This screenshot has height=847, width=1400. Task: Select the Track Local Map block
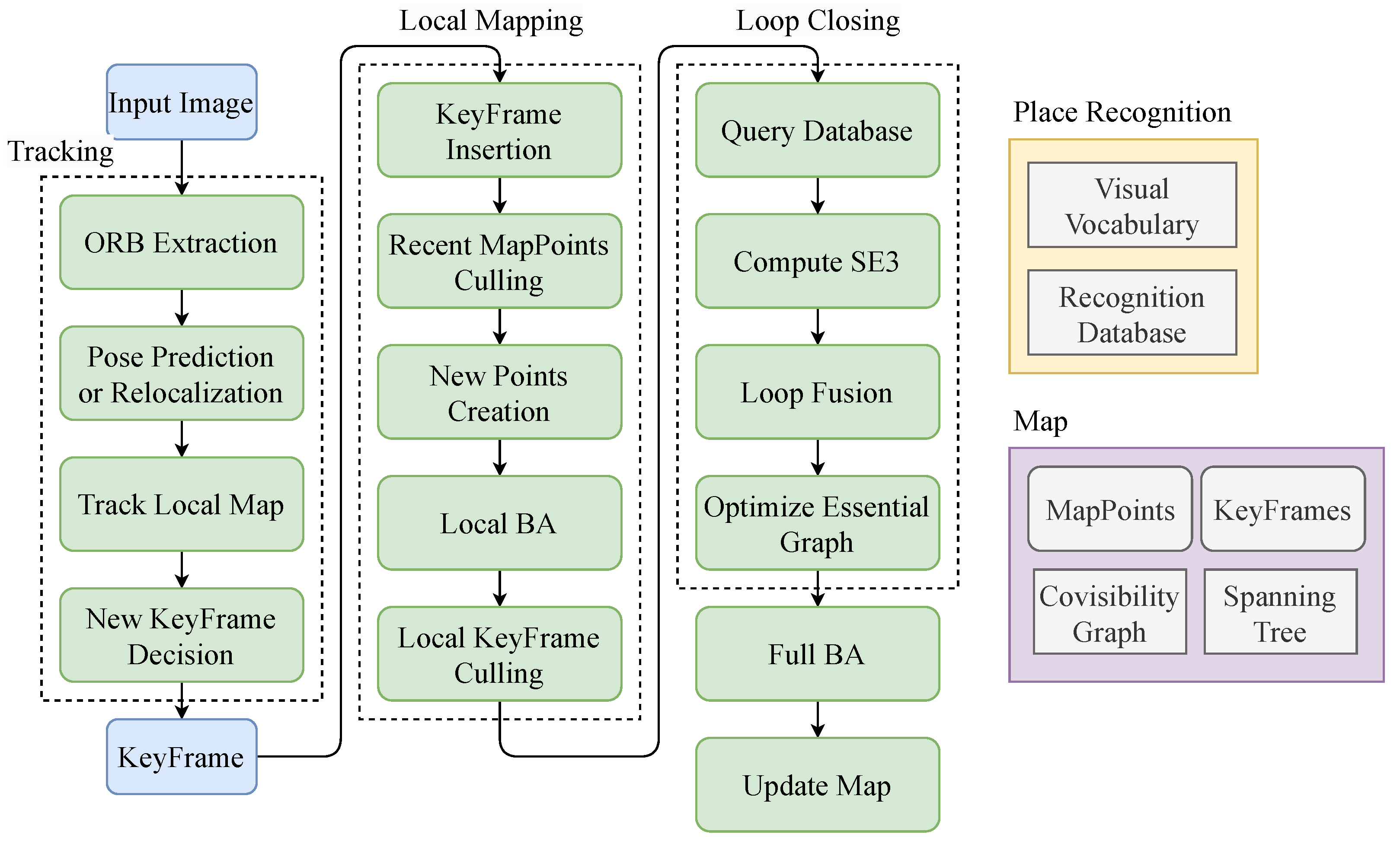(x=181, y=504)
